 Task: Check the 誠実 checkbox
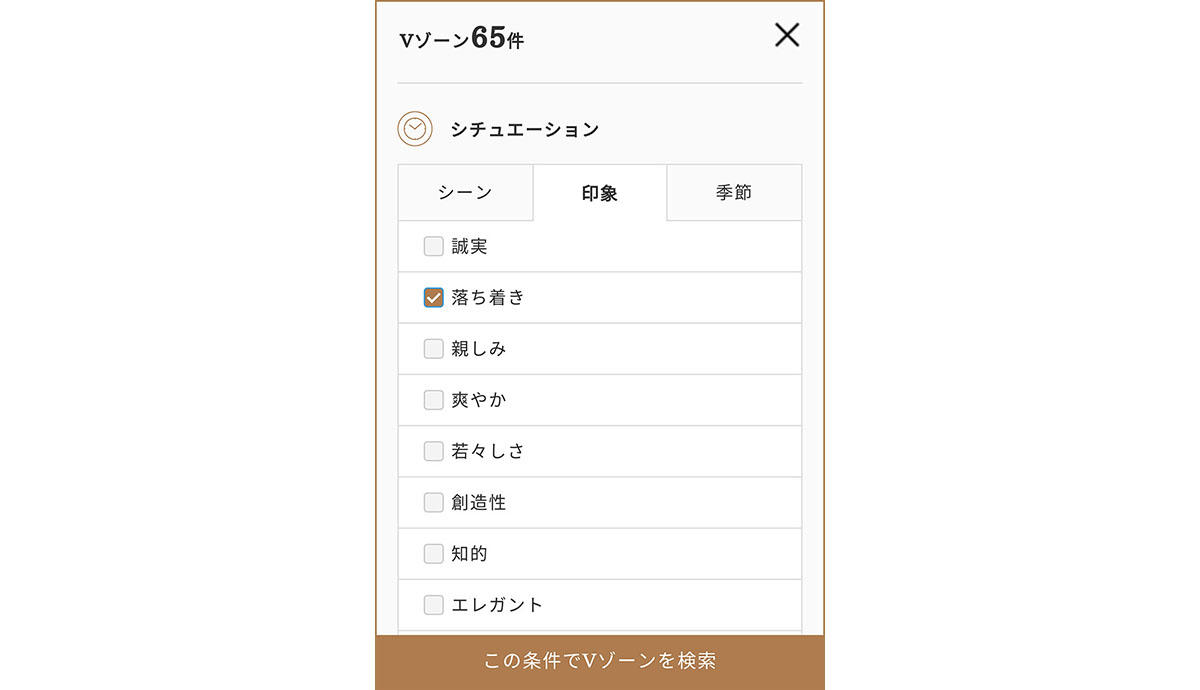tap(433, 246)
